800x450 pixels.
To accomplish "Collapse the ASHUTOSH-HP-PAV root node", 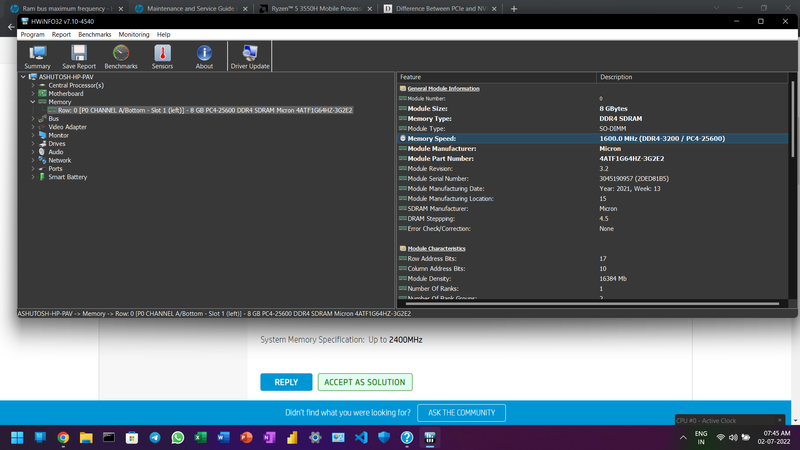I will [x=23, y=77].
